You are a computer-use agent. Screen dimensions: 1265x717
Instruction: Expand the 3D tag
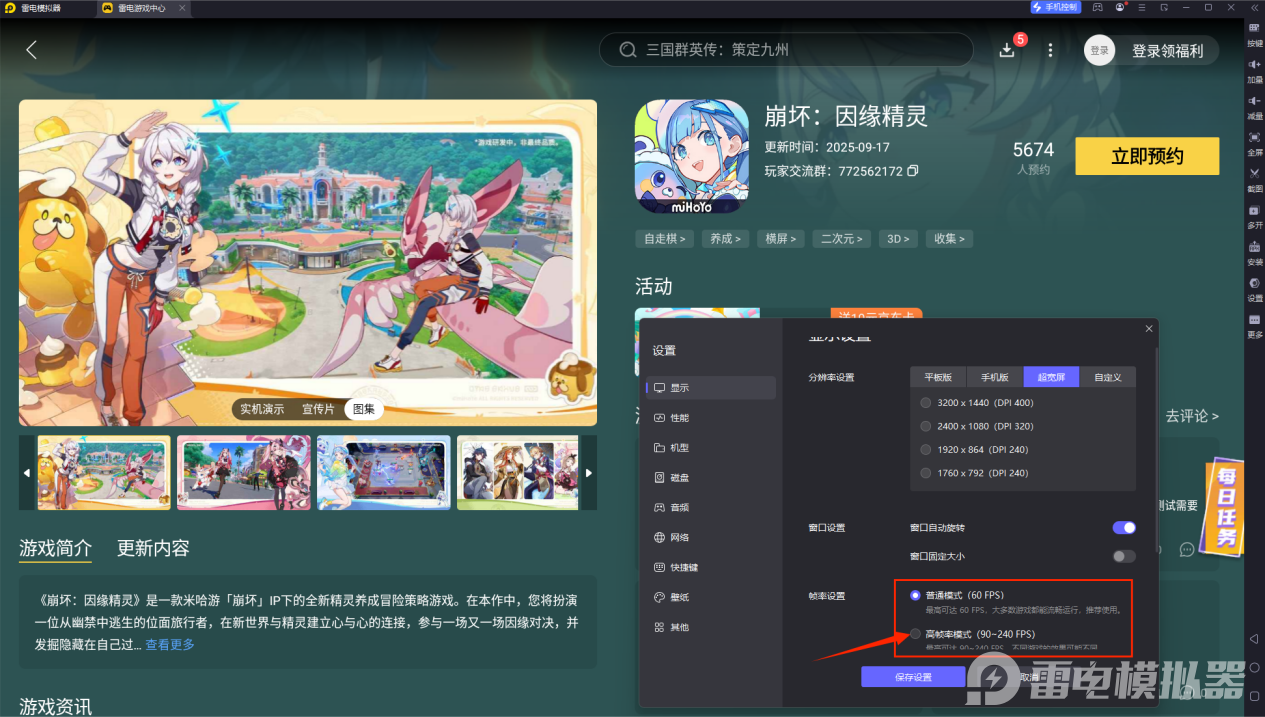pyautogui.click(x=898, y=239)
